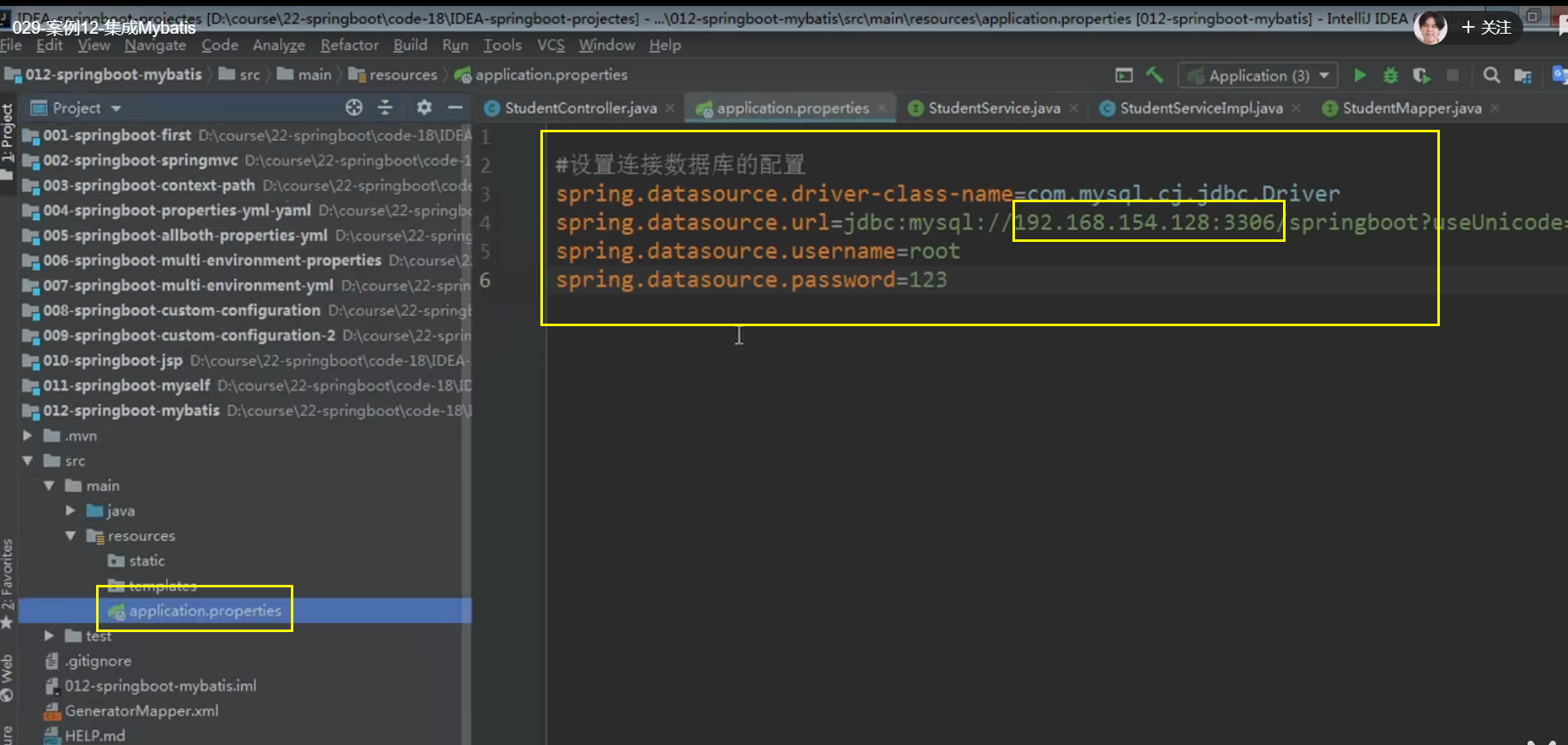This screenshot has height=745, width=1568.
Task: Click the 192.168.154.128:3306 address text
Action: (1144, 222)
